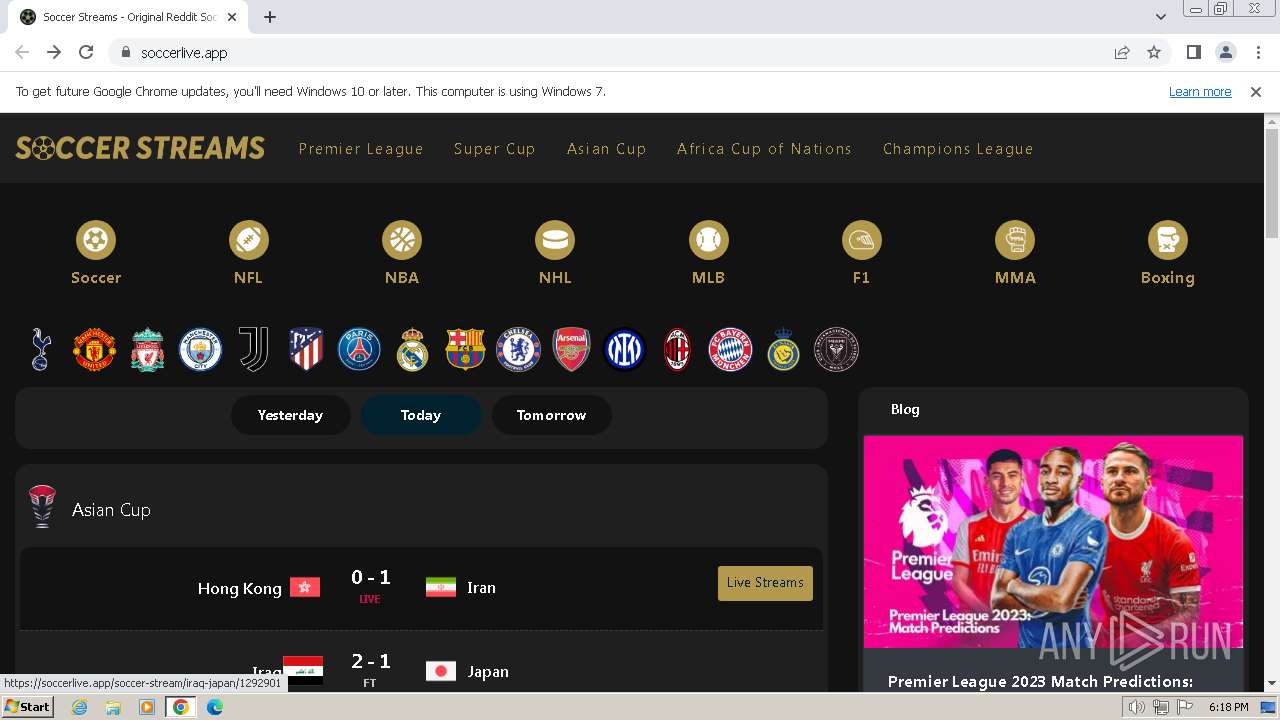This screenshot has height=720, width=1280.
Task: Click the Iran team name
Action: pos(481,588)
